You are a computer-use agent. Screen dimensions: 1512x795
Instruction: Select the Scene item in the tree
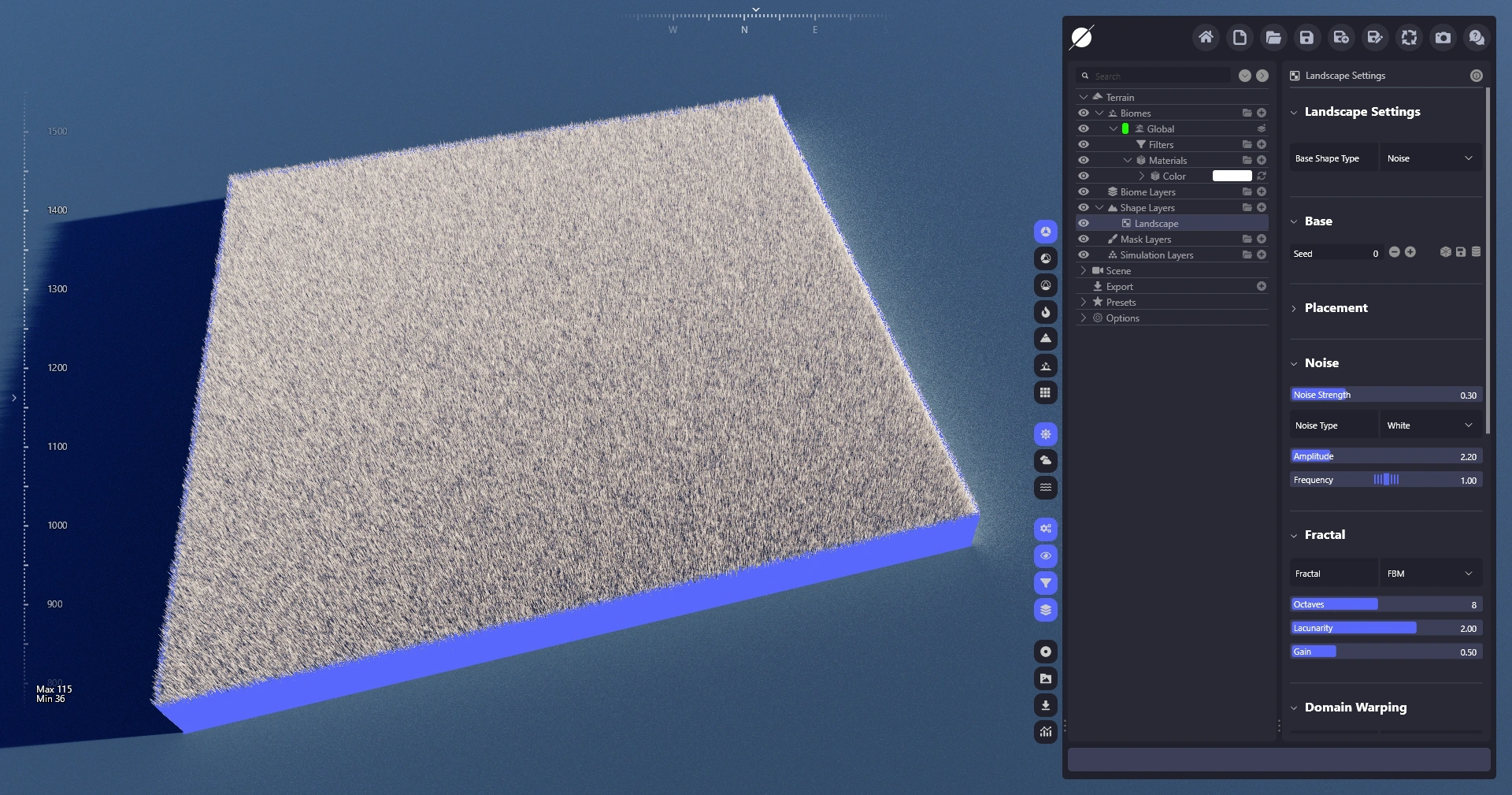(x=1117, y=270)
